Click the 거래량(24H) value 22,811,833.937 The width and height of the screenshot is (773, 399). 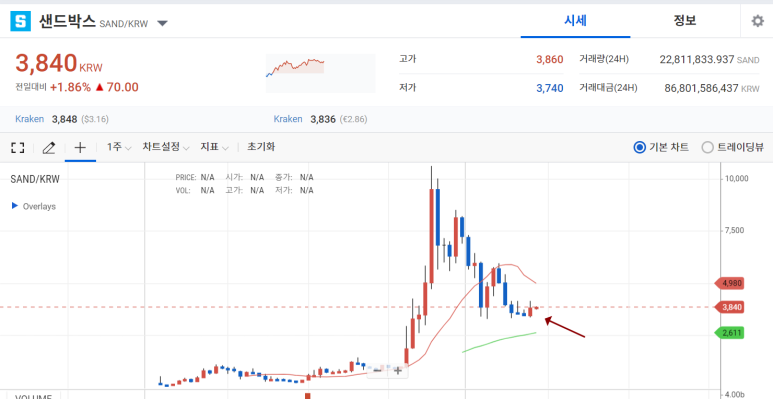(697, 60)
